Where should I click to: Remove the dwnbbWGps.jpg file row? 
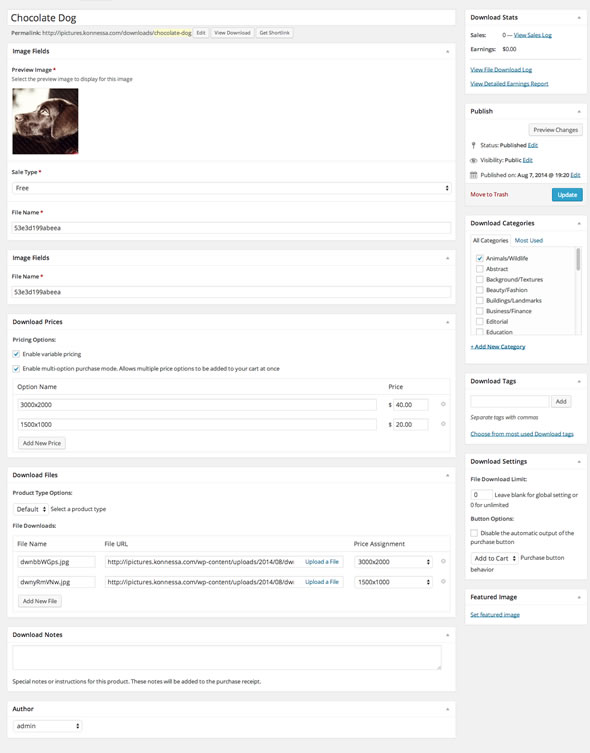pyautogui.click(x=443, y=561)
